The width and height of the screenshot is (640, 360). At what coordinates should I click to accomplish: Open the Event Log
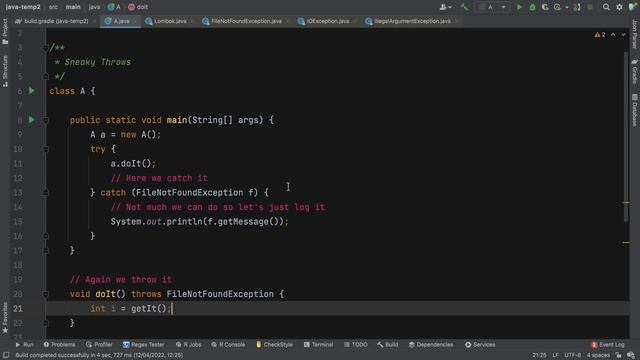[x=608, y=344]
